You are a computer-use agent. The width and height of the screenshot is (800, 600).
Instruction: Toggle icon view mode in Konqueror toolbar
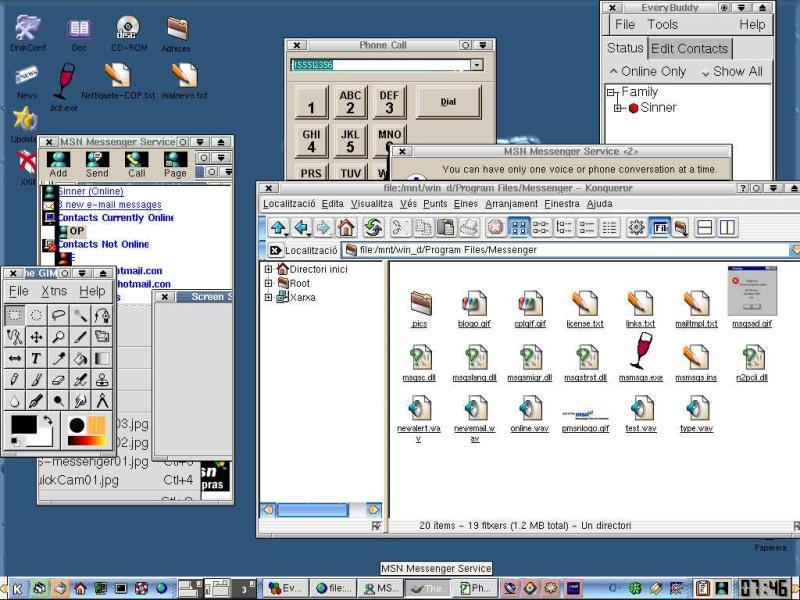[519, 228]
